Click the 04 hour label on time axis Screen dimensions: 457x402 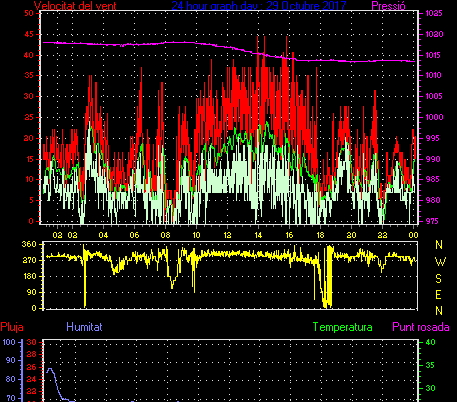[103, 235]
